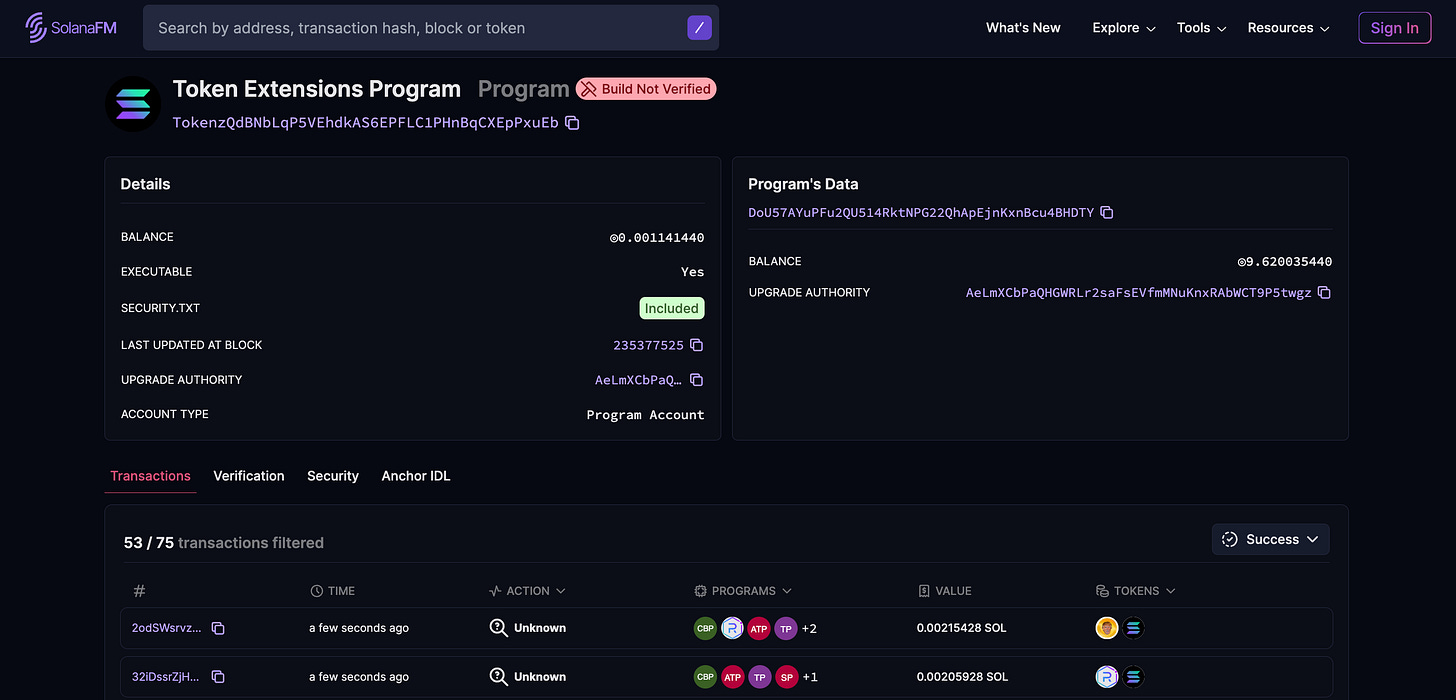Copy the last updated block number 235377525

(x=697, y=345)
